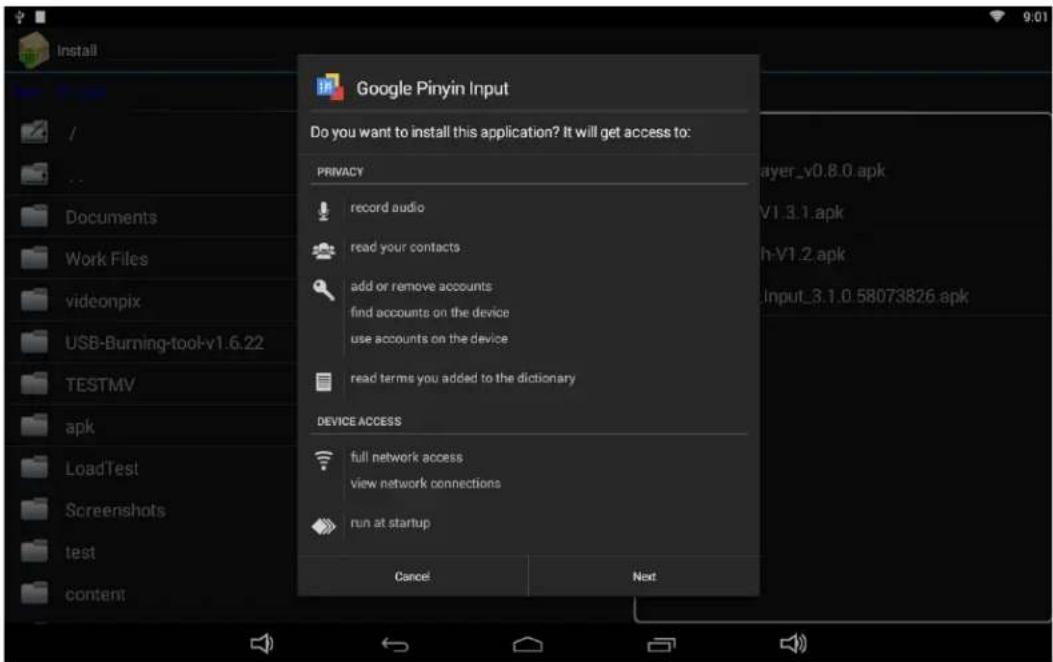Click the folder icon next to Documents
Viewport: 1053px width, 662px height.
coord(34,216)
